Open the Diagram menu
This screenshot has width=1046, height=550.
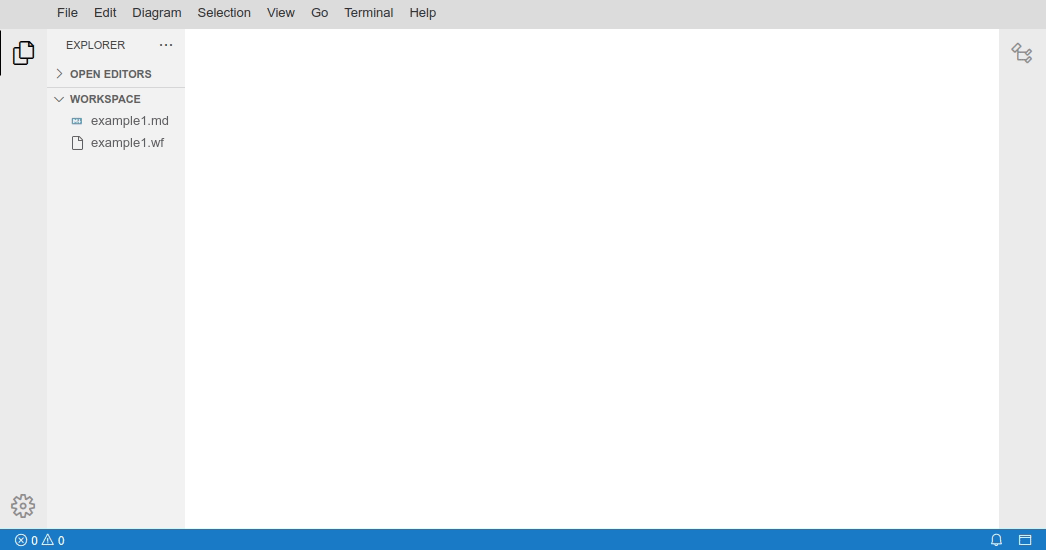[x=157, y=13]
